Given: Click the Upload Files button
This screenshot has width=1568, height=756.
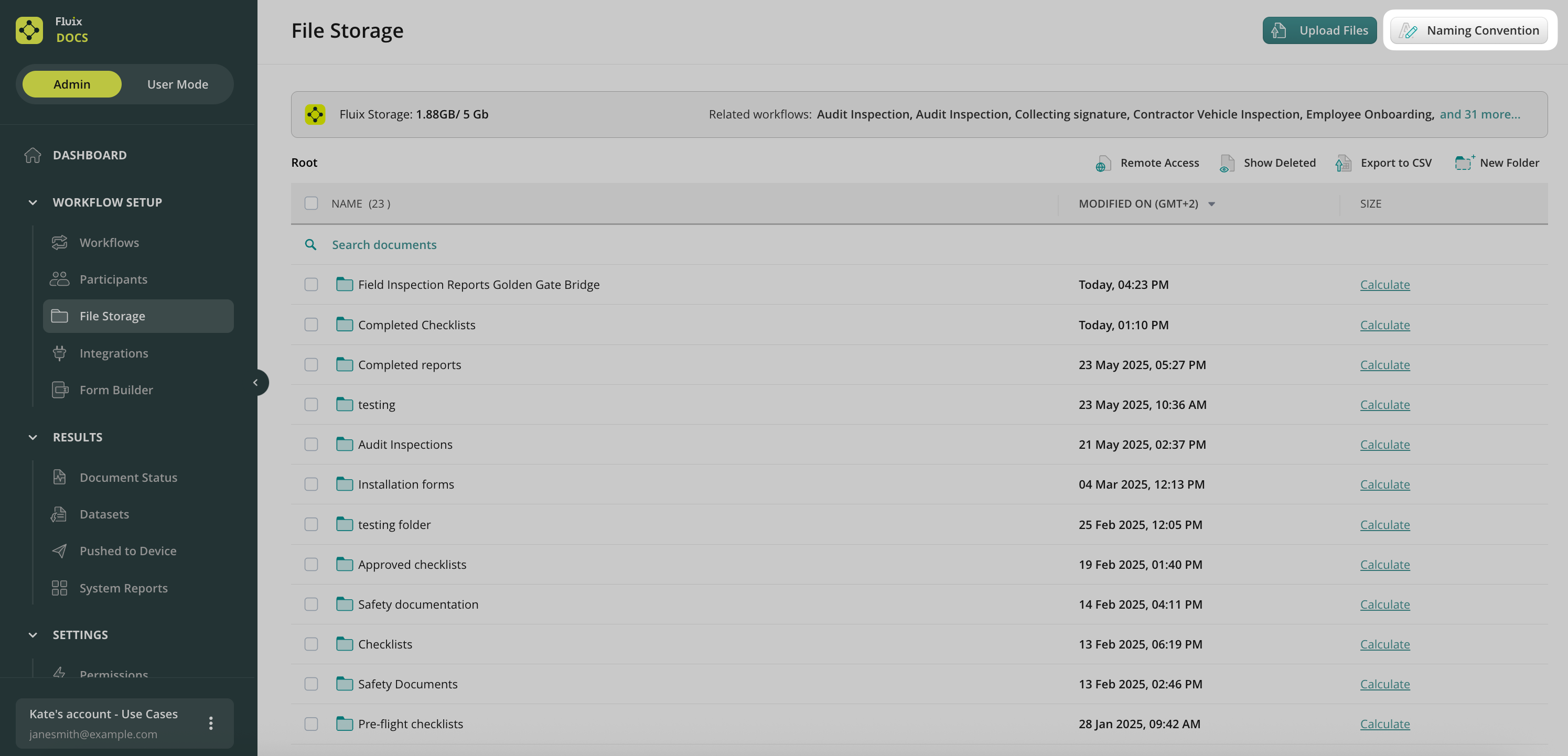Looking at the screenshot, I should 1319,30.
